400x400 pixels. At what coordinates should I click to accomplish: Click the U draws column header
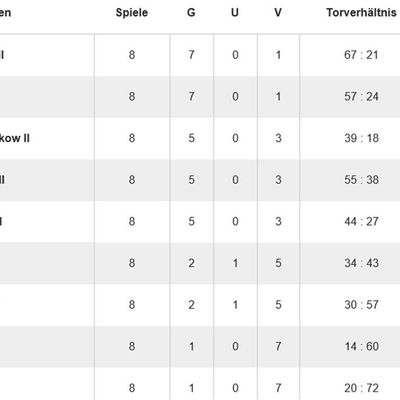235,13
